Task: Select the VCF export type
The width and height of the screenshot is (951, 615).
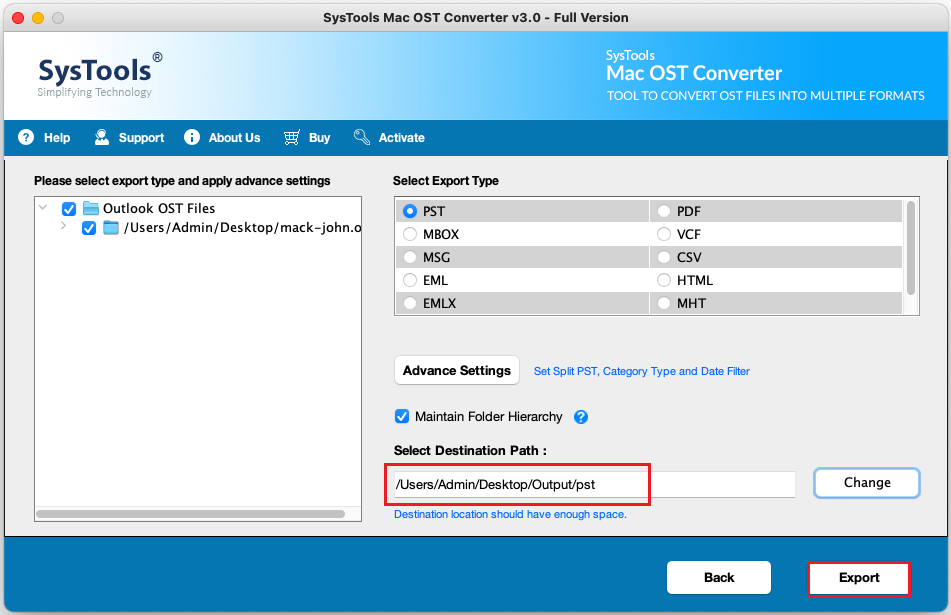Action: (664, 234)
